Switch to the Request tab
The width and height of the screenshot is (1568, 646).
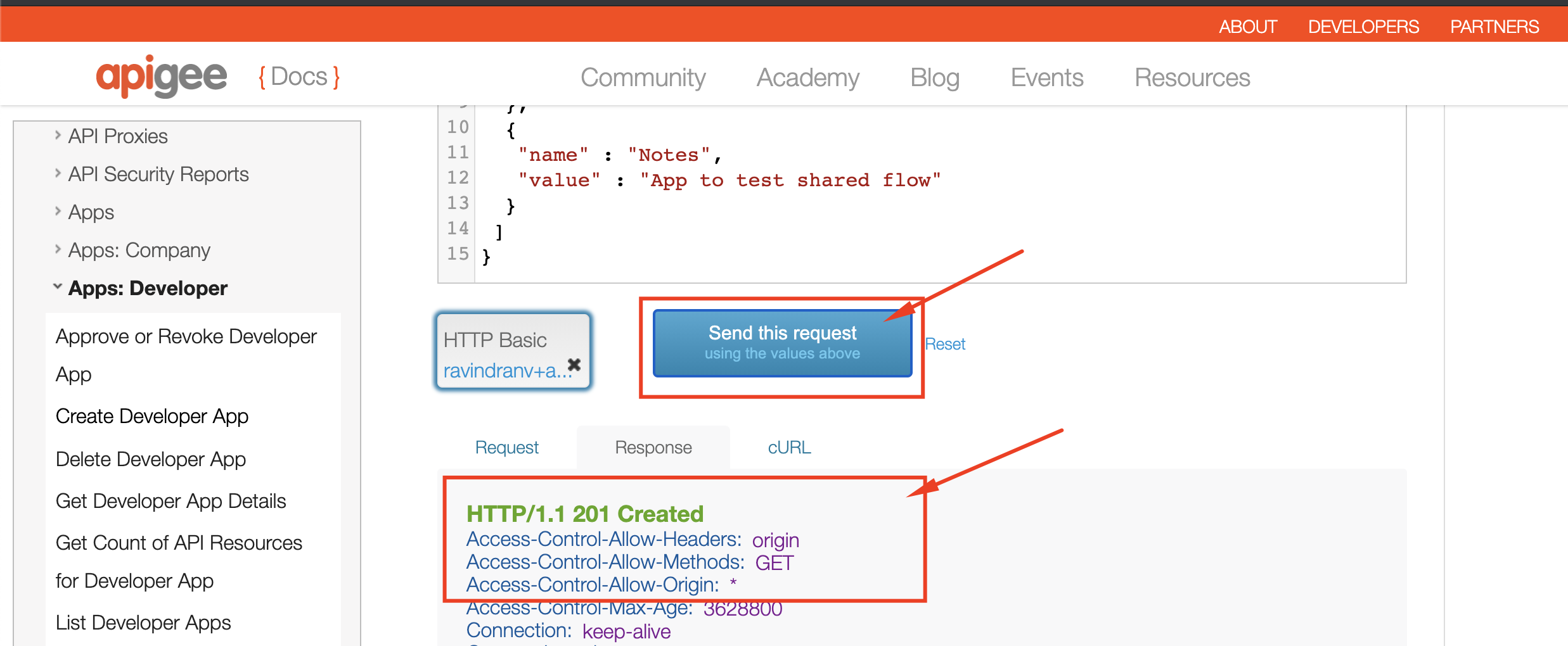point(506,447)
